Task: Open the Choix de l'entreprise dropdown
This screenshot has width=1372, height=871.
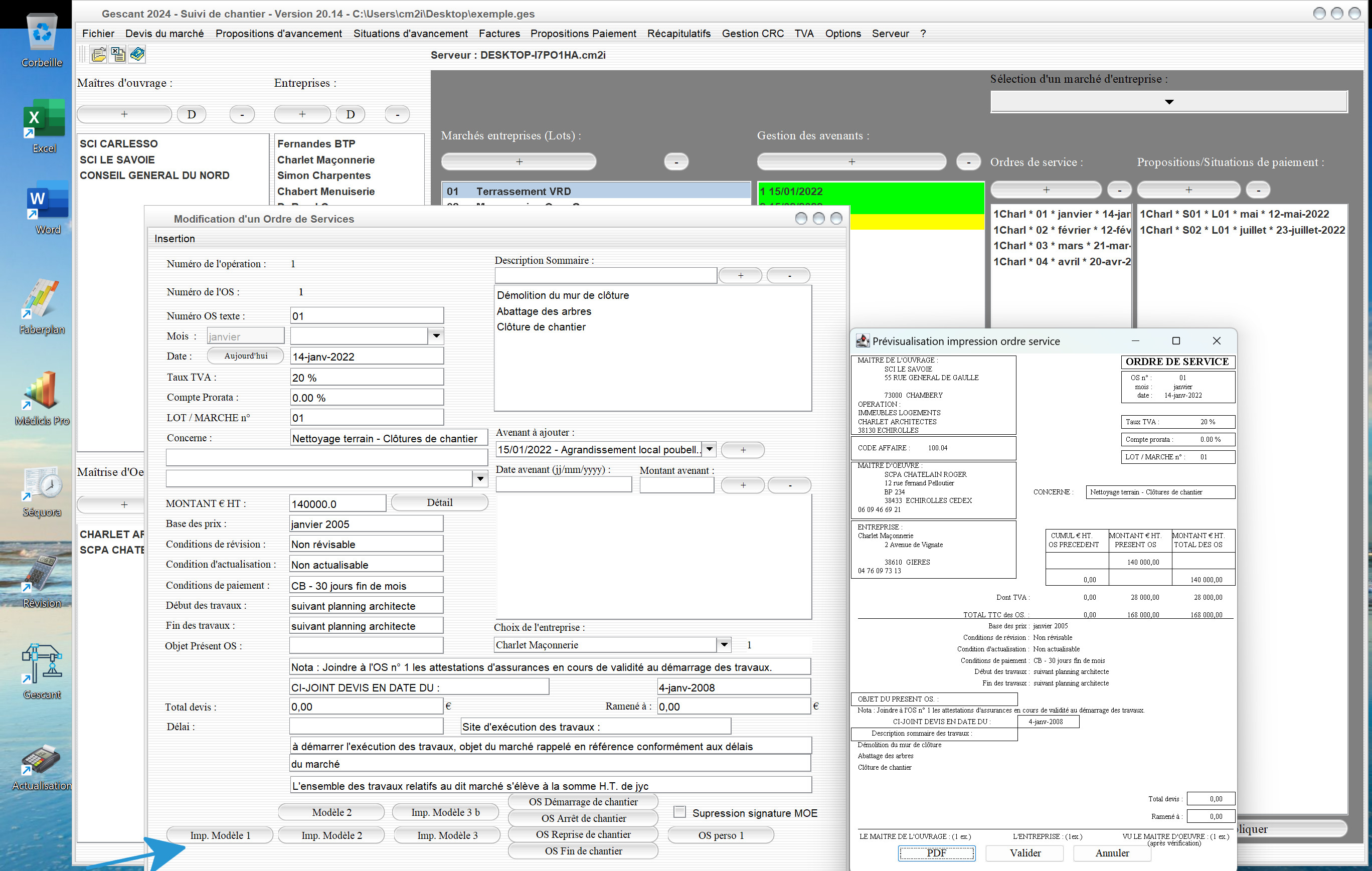Action: click(x=724, y=644)
